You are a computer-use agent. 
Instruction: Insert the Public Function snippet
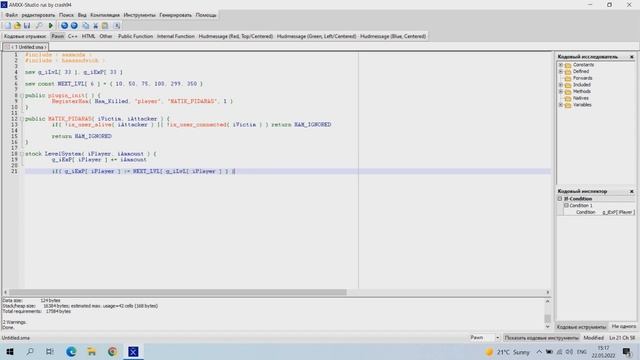(135, 36)
